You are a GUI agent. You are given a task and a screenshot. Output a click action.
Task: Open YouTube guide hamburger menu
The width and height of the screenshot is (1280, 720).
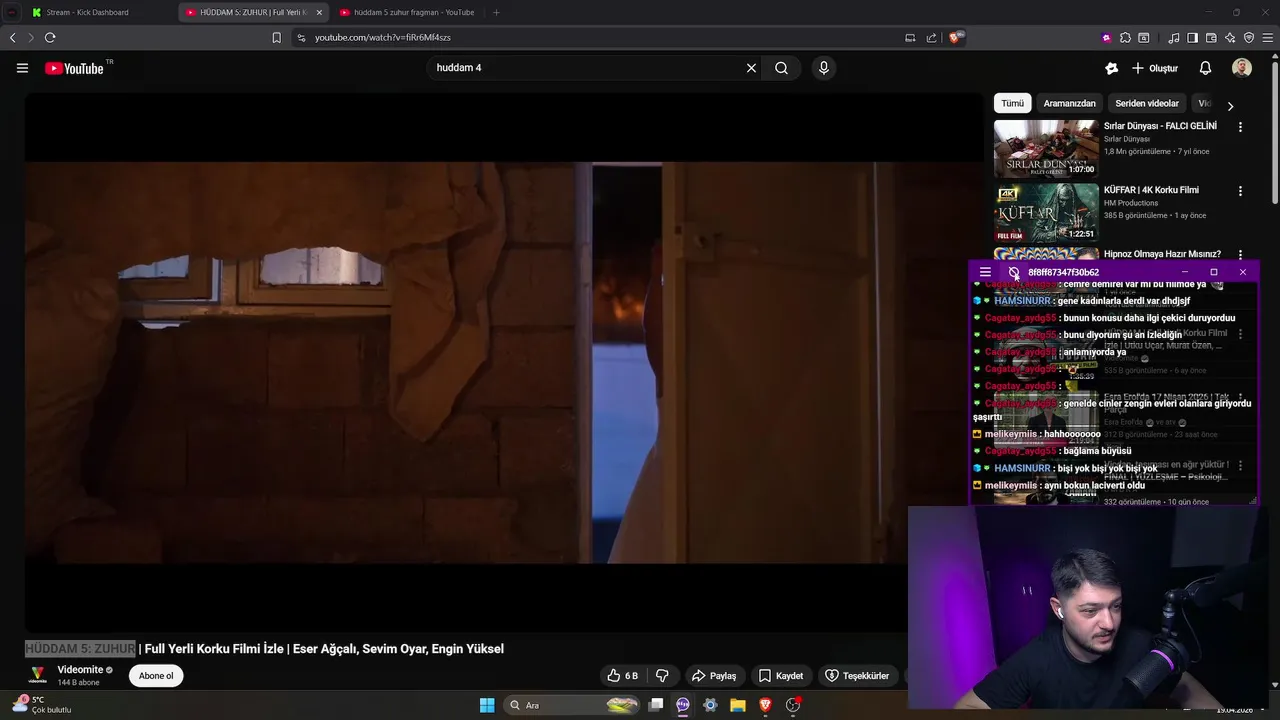(22, 68)
